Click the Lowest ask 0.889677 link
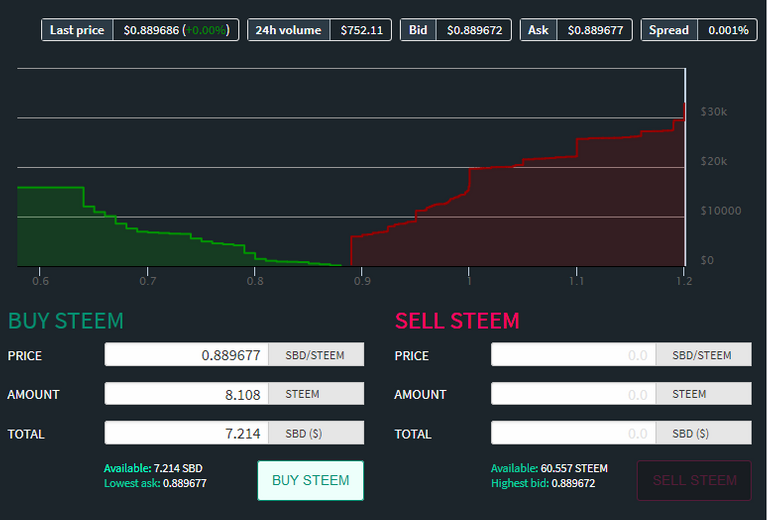 155,483
